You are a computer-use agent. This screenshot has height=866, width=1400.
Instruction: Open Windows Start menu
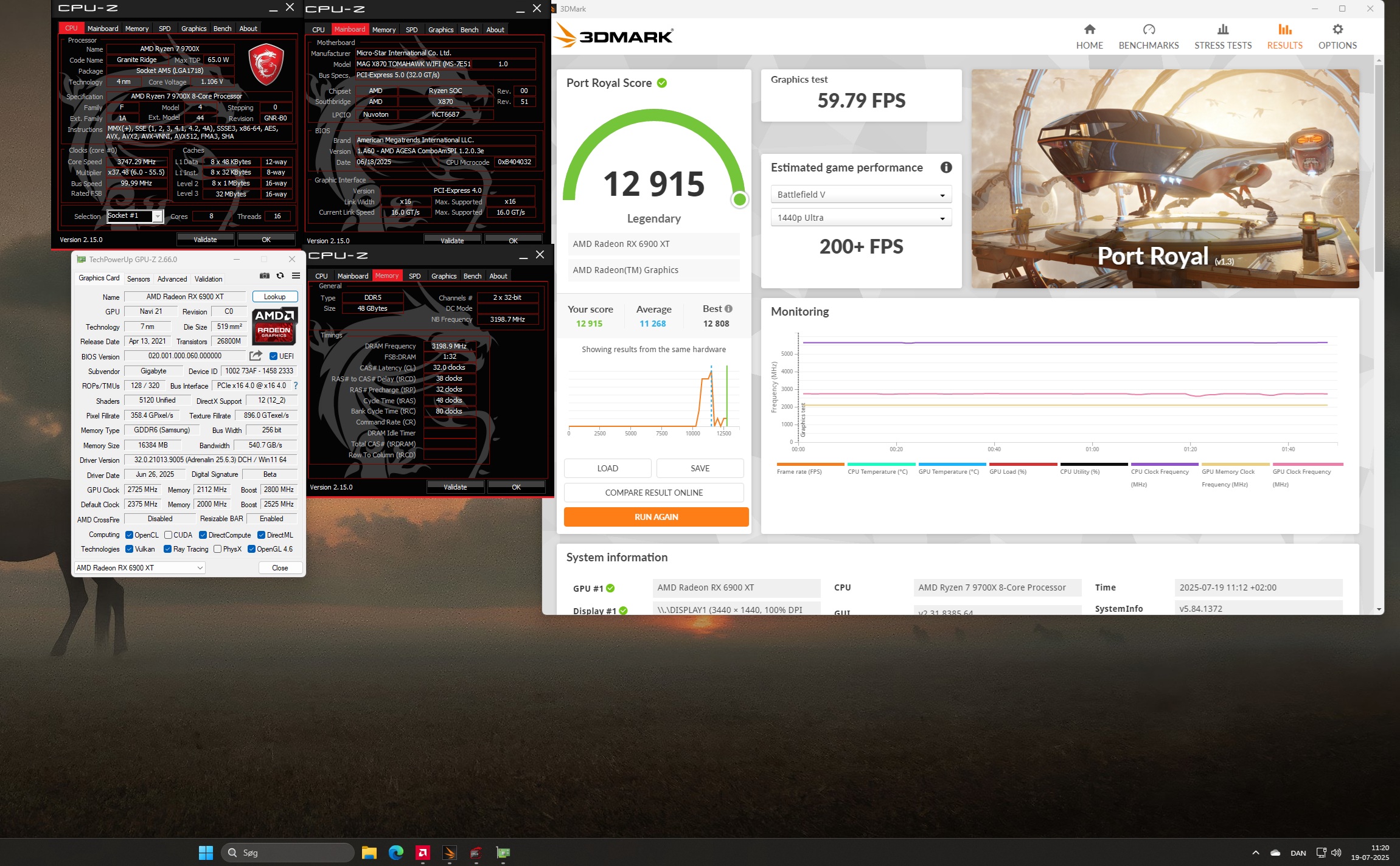pos(206,853)
